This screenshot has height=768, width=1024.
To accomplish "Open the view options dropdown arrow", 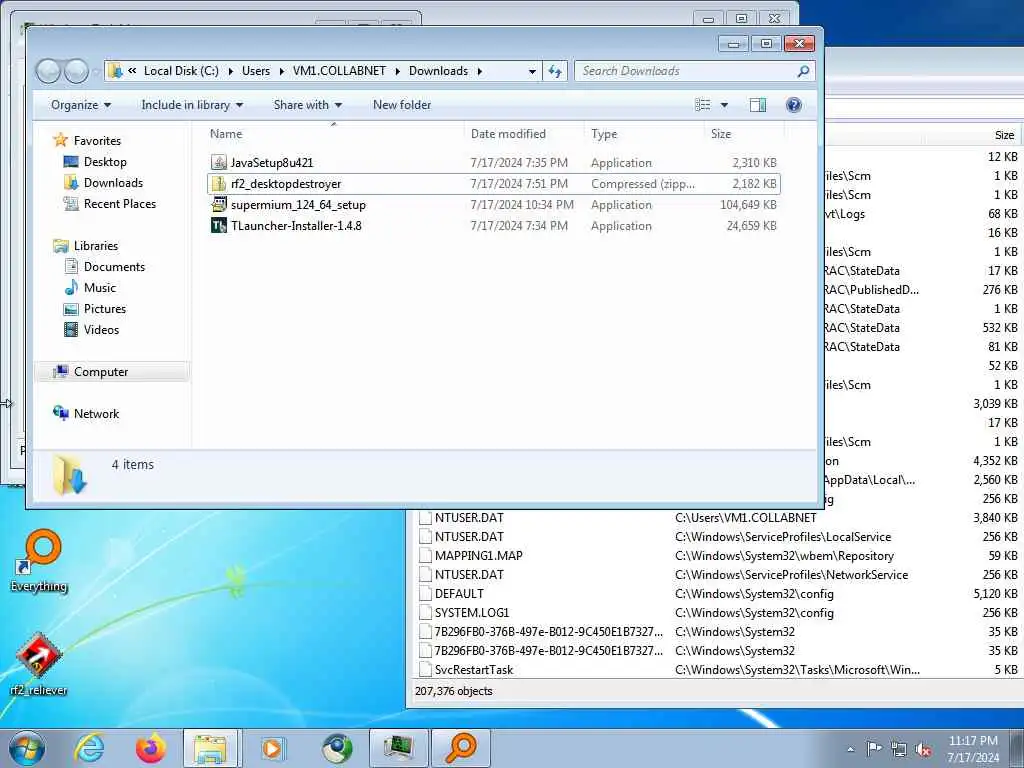I will point(724,105).
